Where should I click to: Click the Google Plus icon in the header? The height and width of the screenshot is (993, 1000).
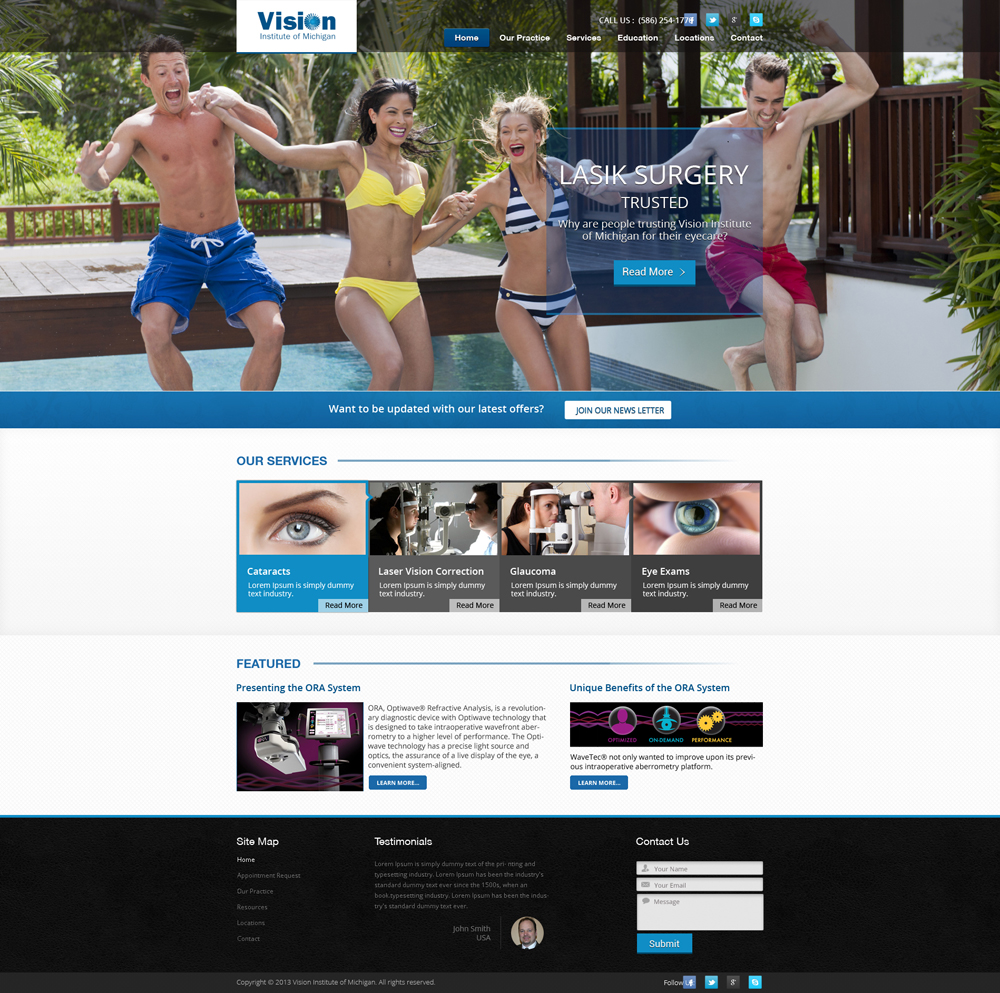coord(734,20)
